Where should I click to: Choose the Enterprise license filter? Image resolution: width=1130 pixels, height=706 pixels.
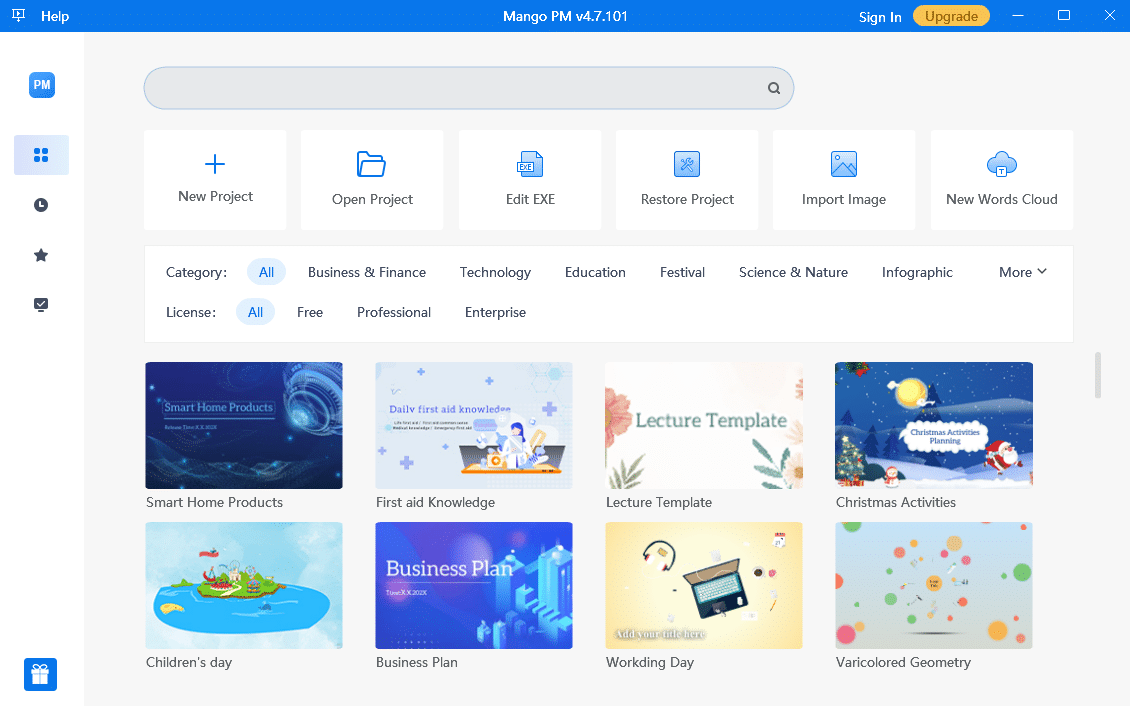(495, 312)
